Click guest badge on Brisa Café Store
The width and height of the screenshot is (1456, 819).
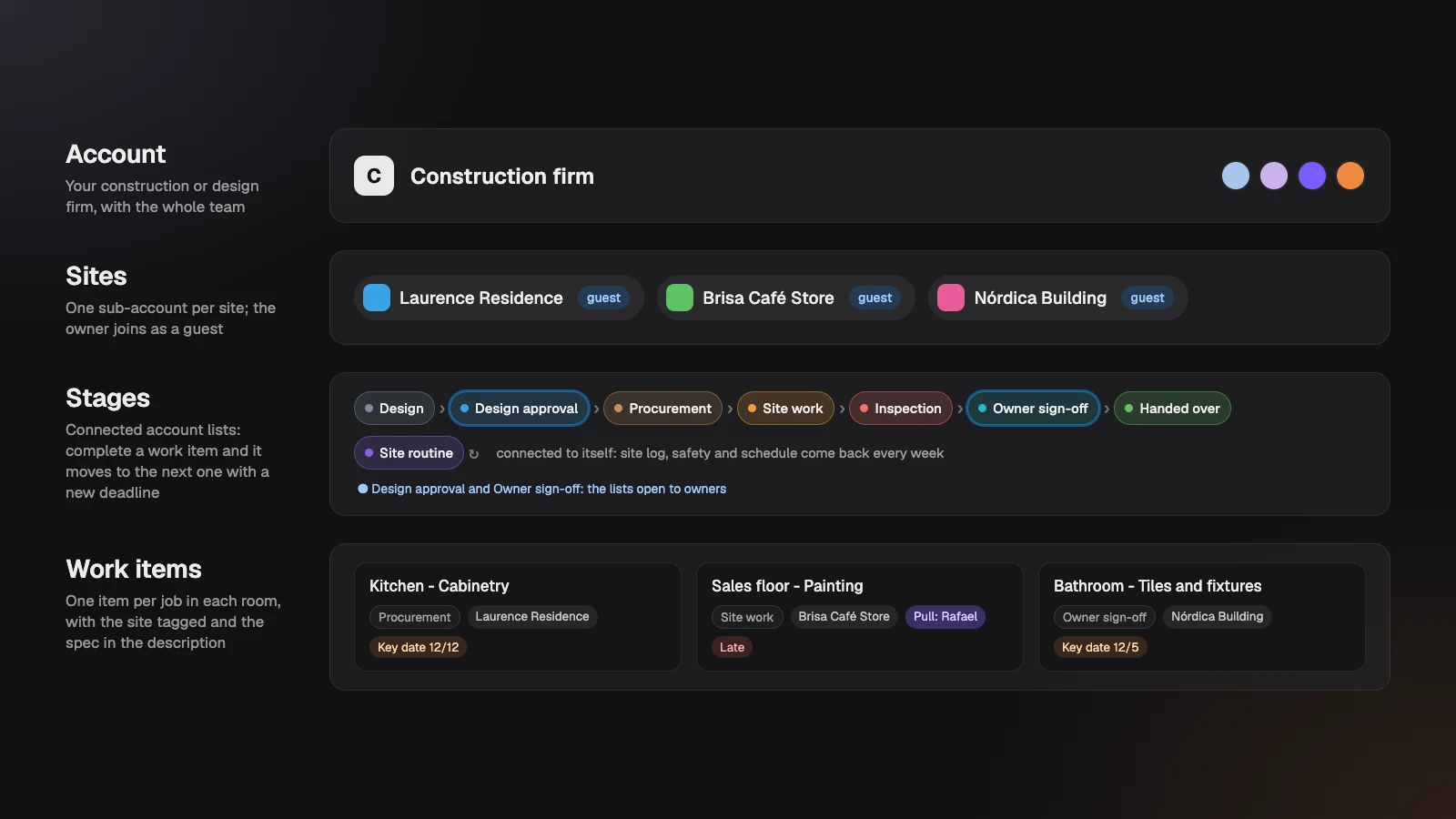pos(875,298)
